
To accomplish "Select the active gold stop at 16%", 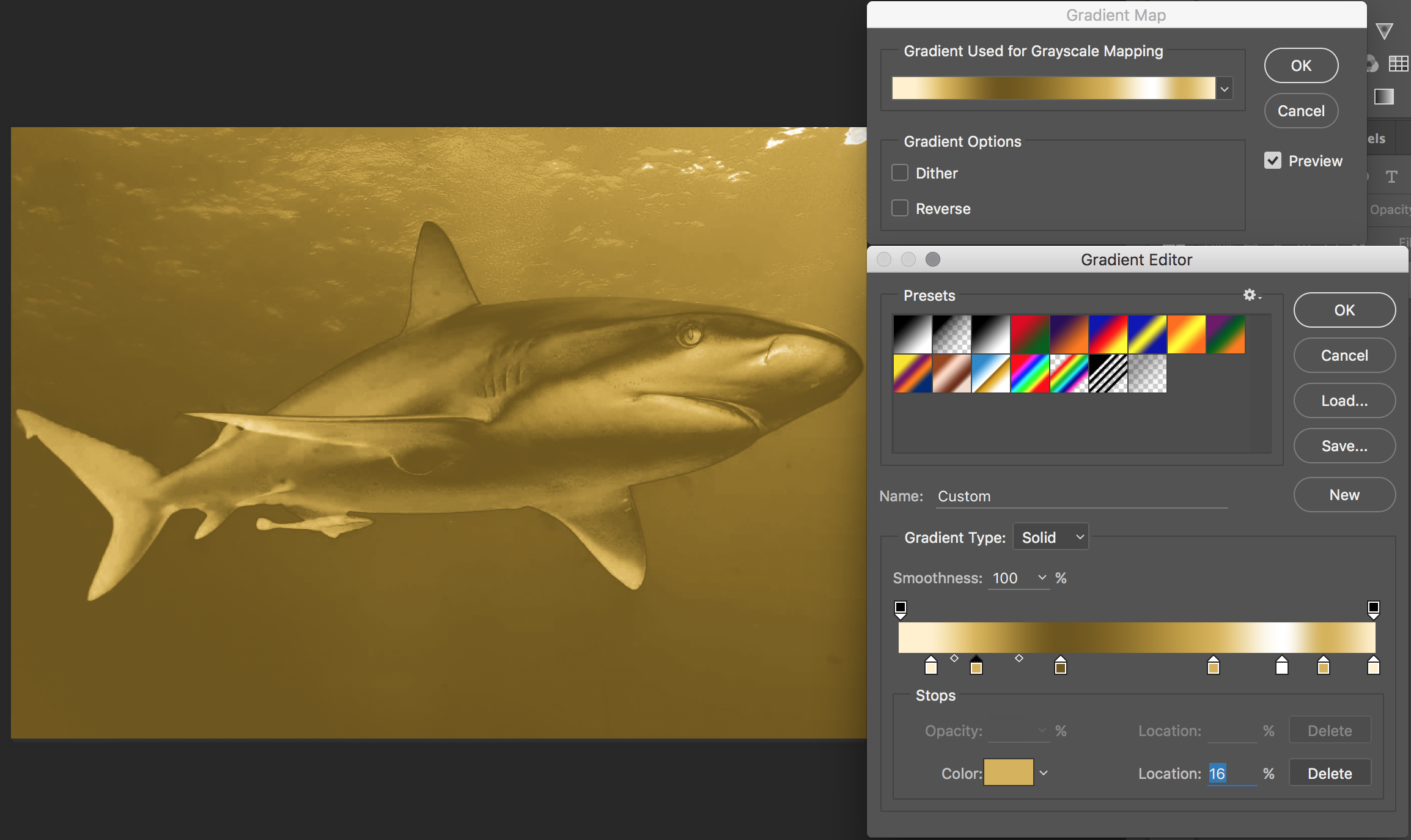I will pos(976,665).
